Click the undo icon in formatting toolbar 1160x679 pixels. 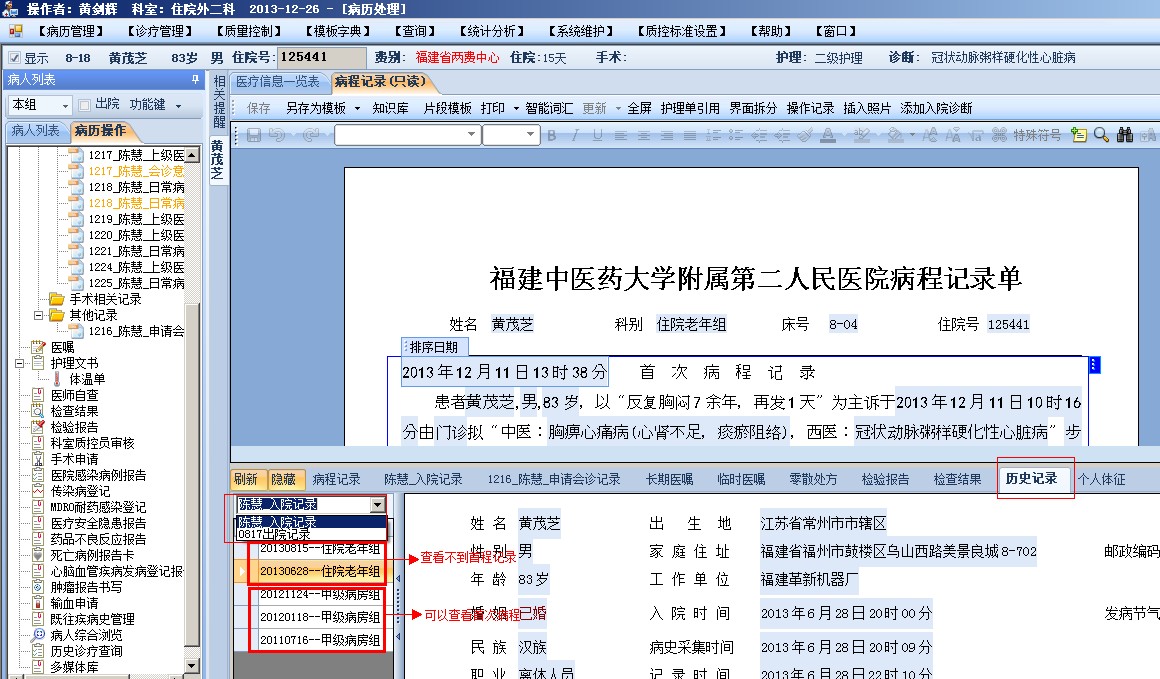(277, 135)
